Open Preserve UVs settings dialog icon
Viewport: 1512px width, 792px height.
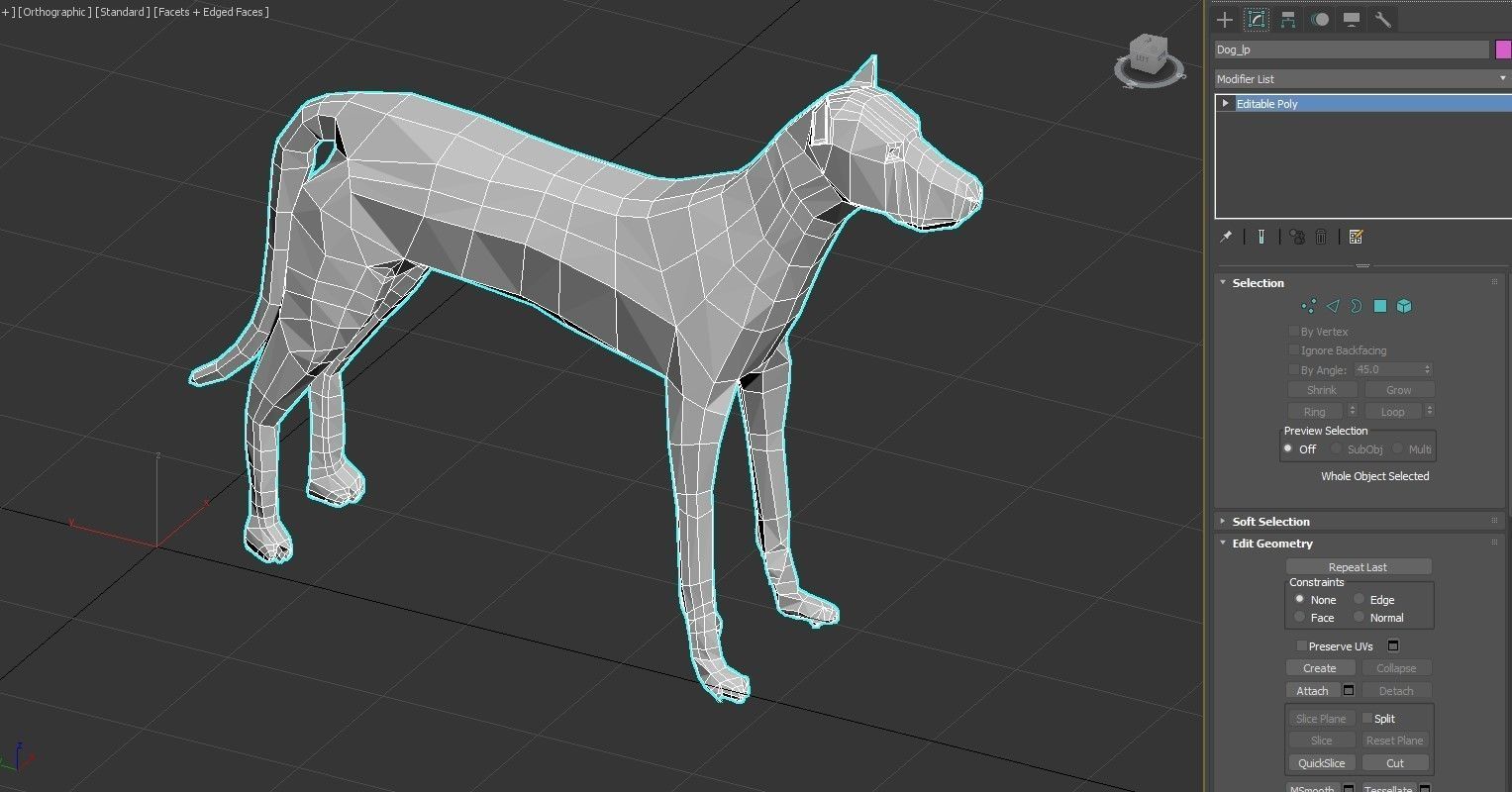(x=1393, y=646)
